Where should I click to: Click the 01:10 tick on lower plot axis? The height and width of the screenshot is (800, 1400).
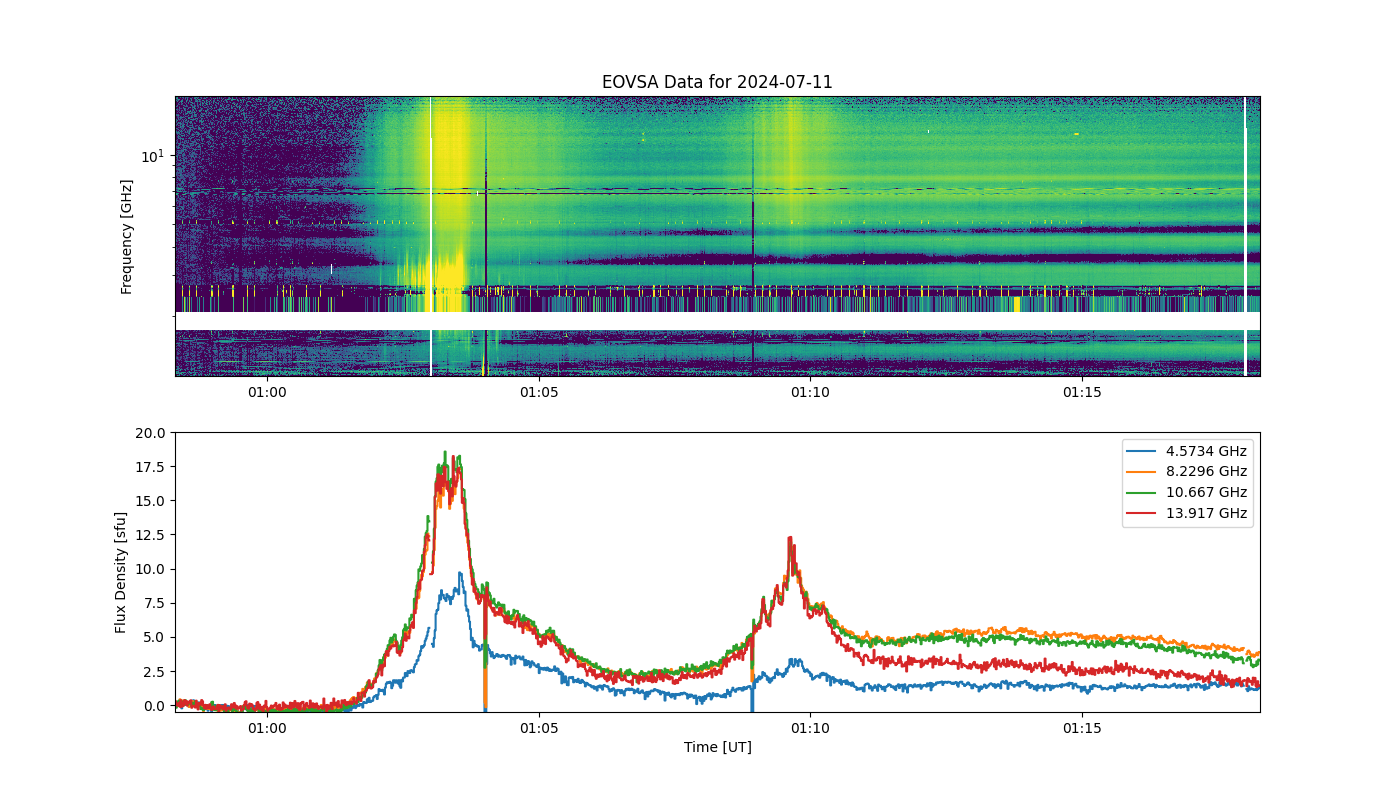coord(810,728)
